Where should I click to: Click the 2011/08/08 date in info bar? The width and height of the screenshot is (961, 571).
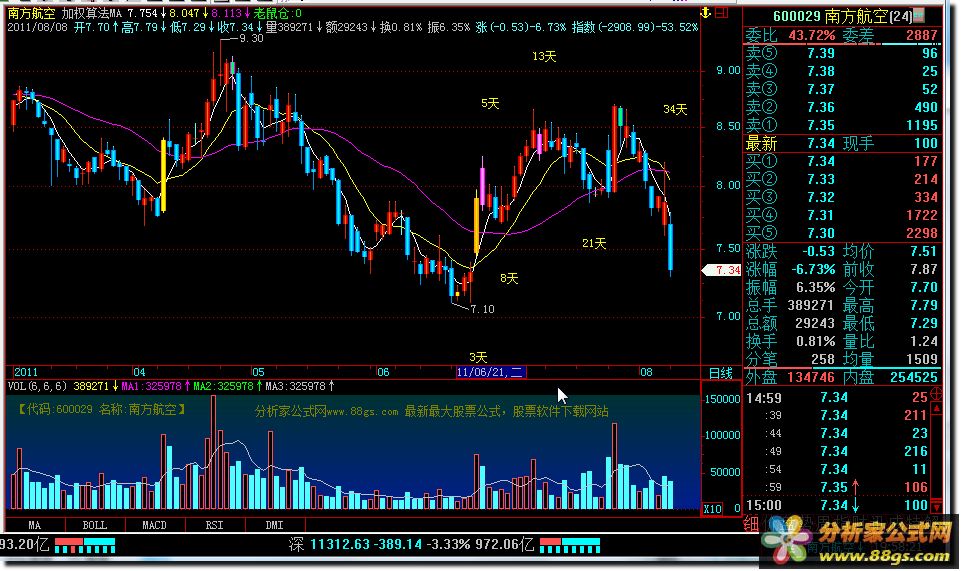pyautogui.click(x=37, y=27)
